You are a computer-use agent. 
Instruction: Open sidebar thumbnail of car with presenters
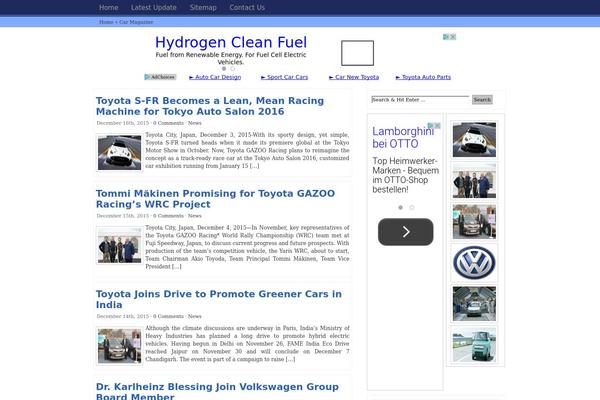[x=474, y=222]
